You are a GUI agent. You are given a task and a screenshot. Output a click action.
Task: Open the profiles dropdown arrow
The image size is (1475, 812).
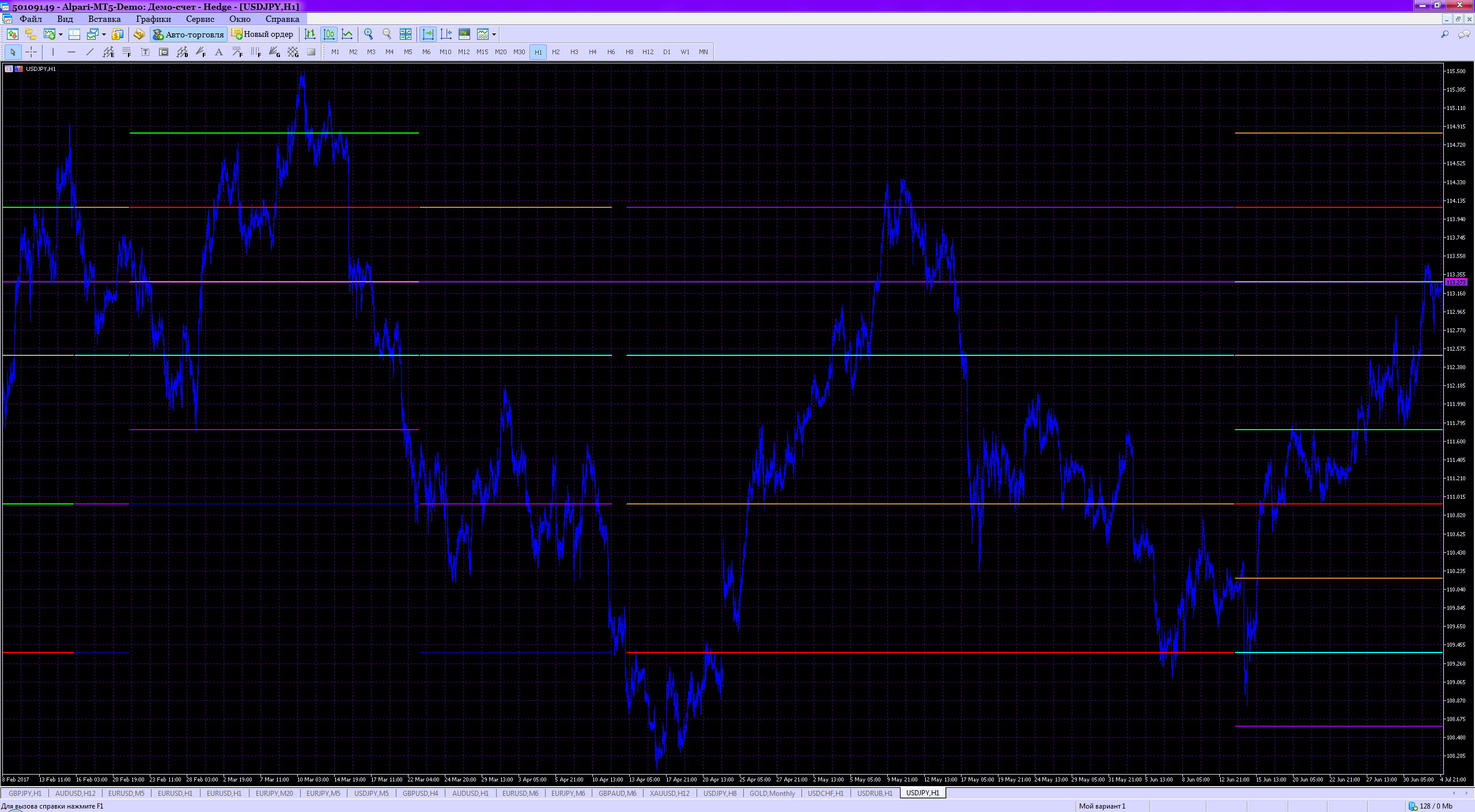pos(104,34)
